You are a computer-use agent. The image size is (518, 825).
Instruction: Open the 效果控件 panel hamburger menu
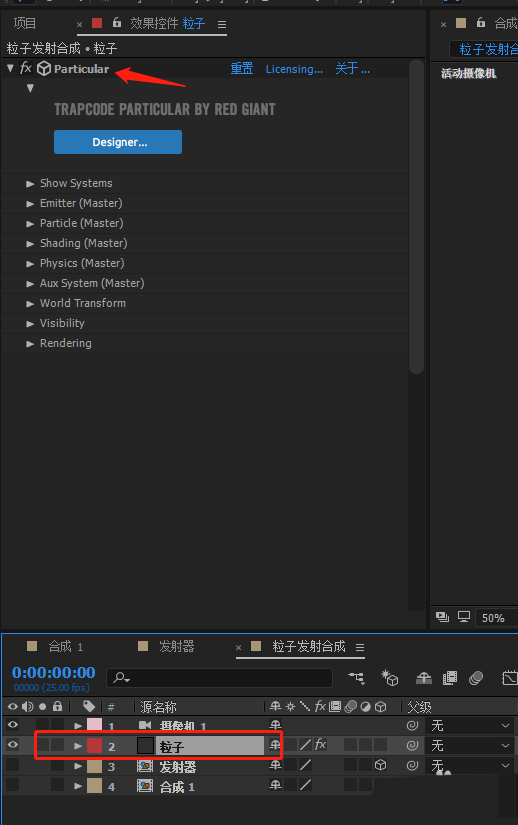[222, 24]
